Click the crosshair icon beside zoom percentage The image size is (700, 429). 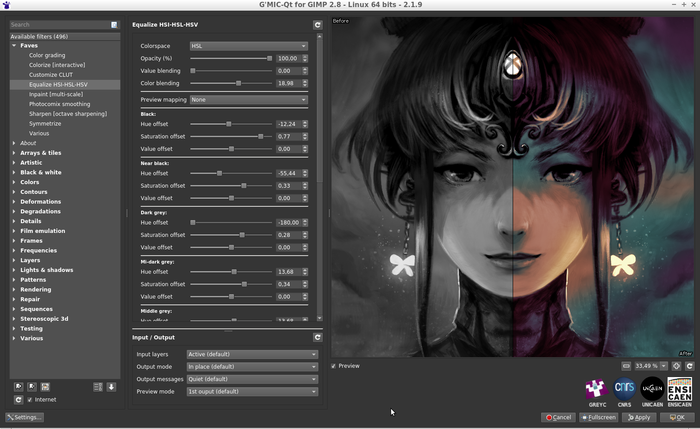(677, 366)
